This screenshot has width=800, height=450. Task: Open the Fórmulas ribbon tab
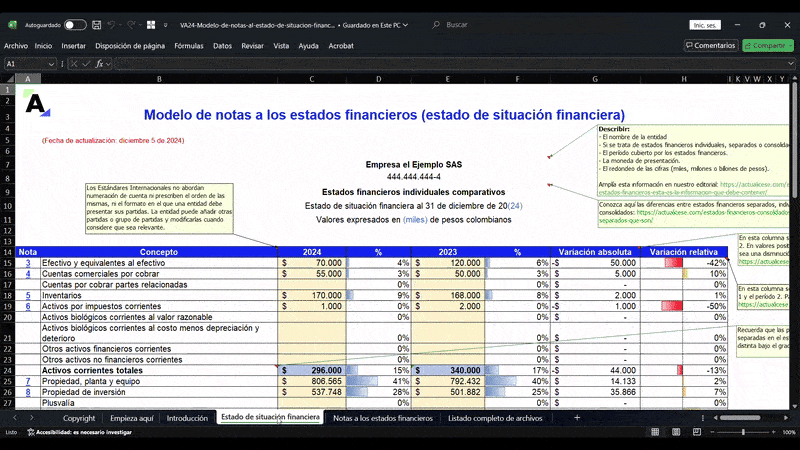coord(188,45)
